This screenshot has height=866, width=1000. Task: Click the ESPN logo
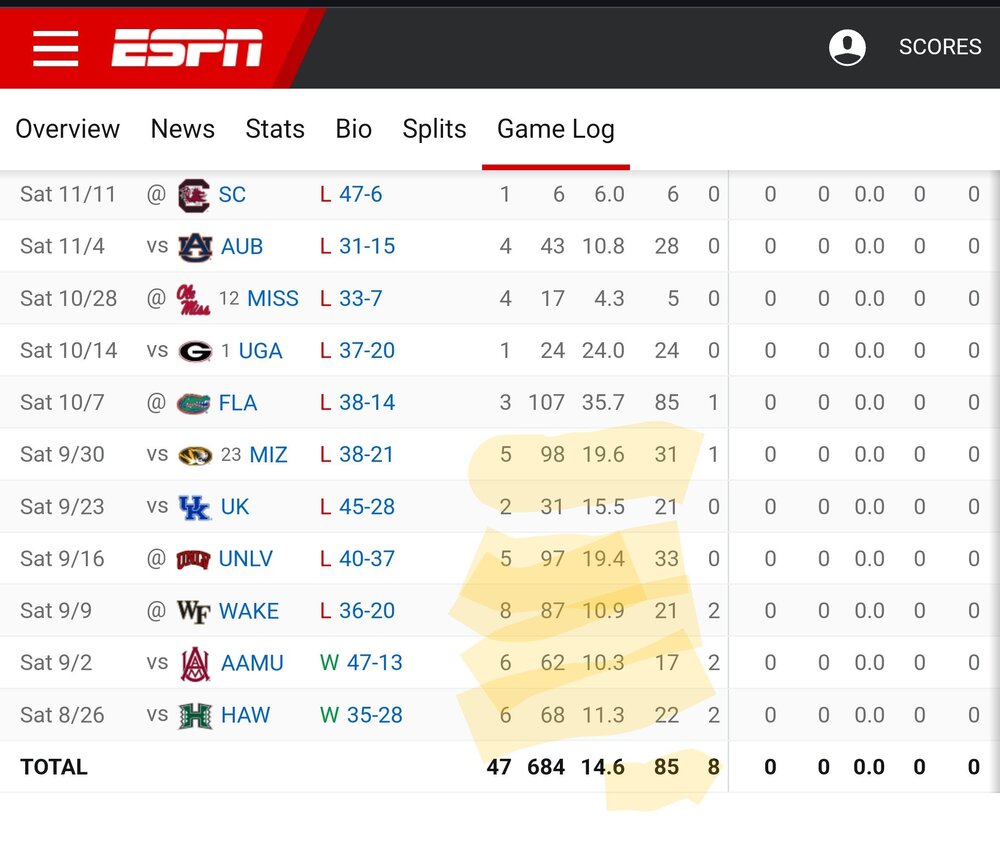pyautogui.click(x=187, y=48)
